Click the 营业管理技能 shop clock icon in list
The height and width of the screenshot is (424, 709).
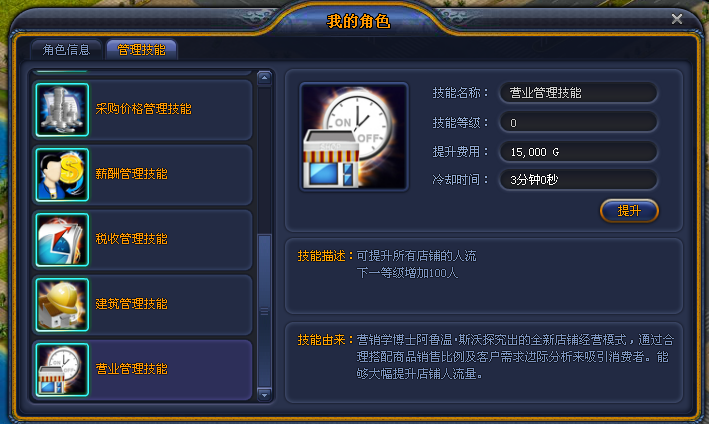point(62,370)
